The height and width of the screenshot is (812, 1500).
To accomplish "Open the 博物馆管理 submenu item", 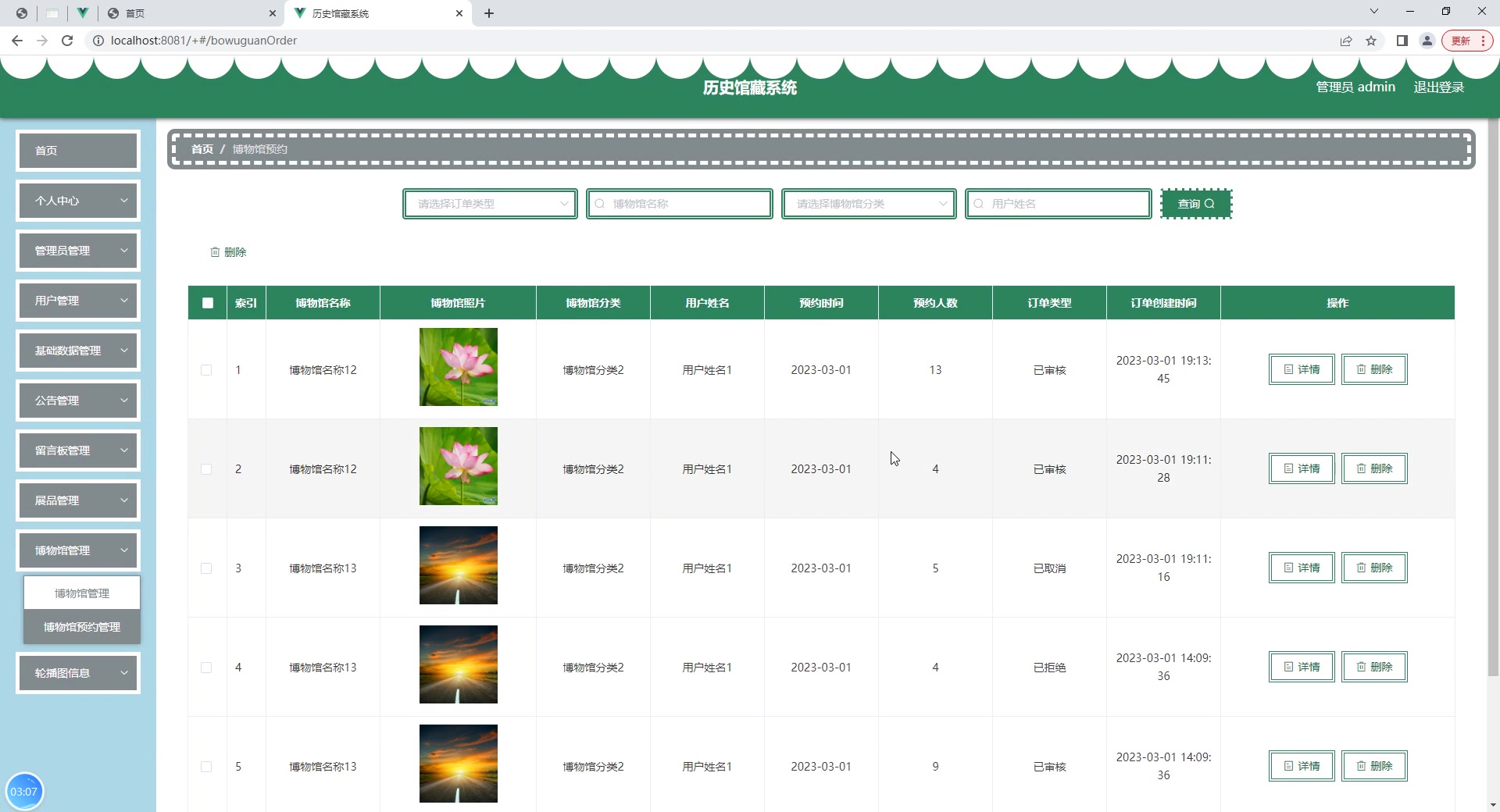I will pyautogui.click(x=82, y=593).
